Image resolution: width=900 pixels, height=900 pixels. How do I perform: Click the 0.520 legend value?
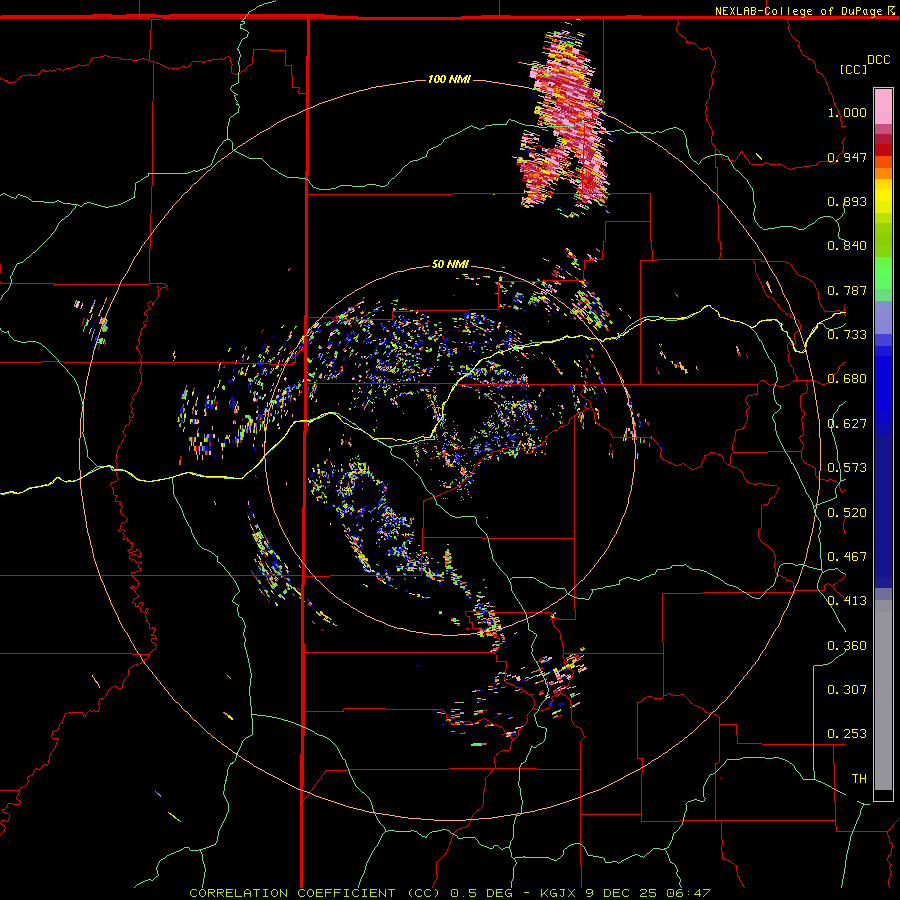point(847,512)
